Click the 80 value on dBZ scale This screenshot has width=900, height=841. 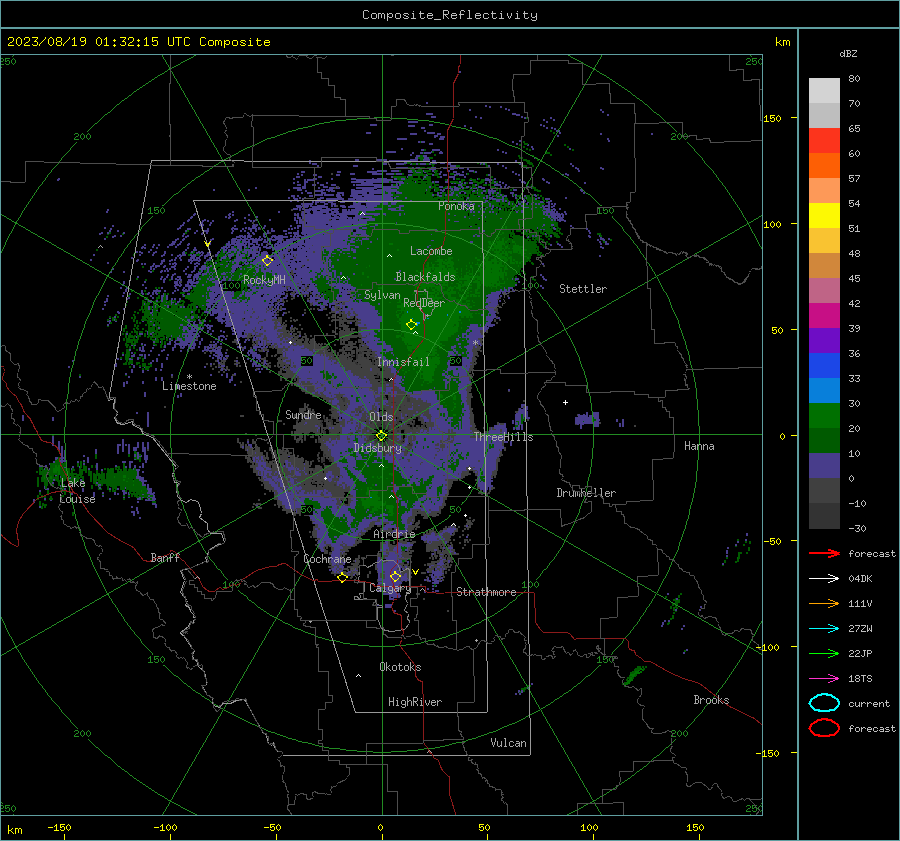pos(854,79)
